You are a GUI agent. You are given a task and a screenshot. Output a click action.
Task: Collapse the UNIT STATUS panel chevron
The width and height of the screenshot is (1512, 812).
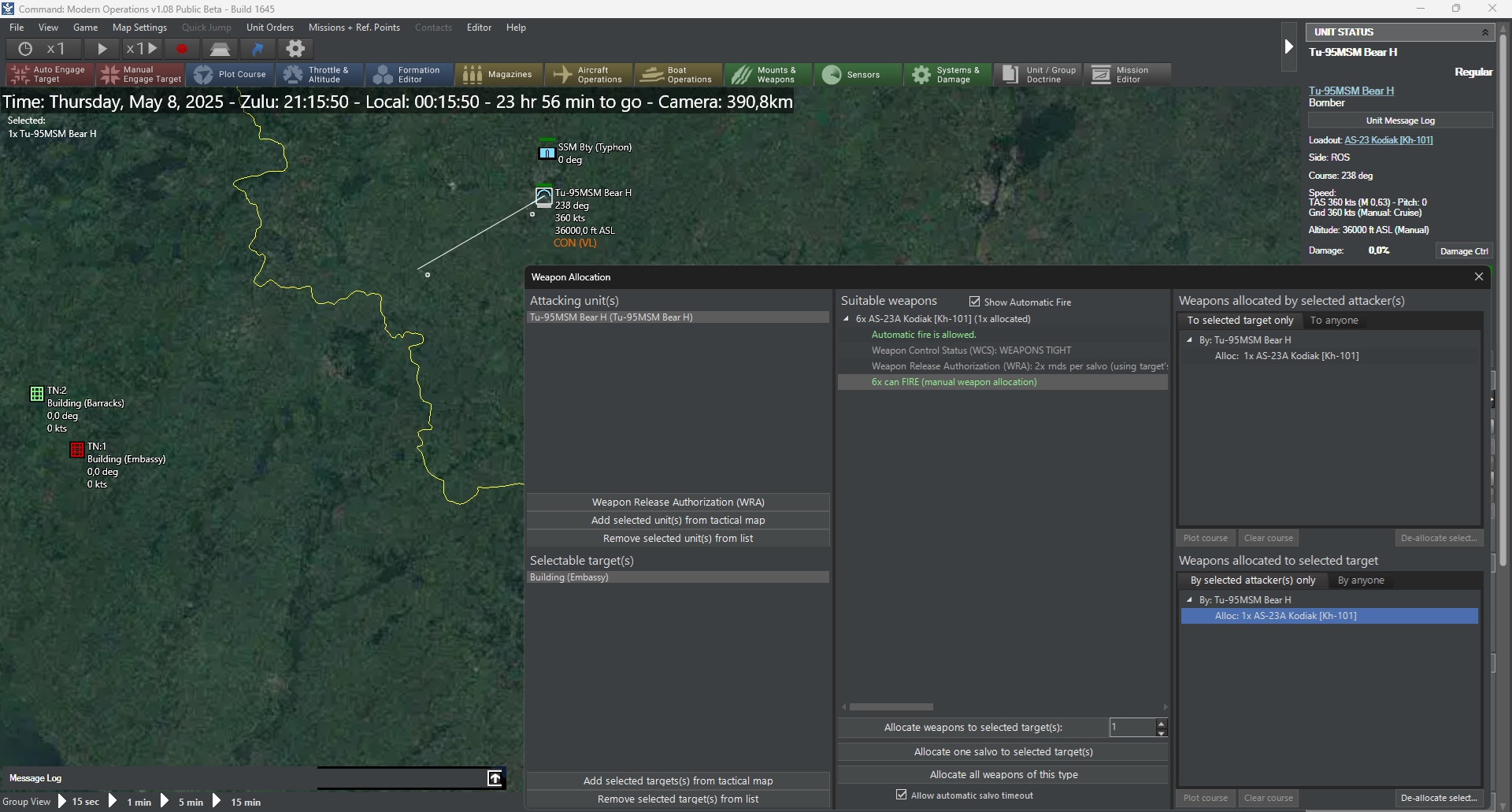tap(1485, 32)
